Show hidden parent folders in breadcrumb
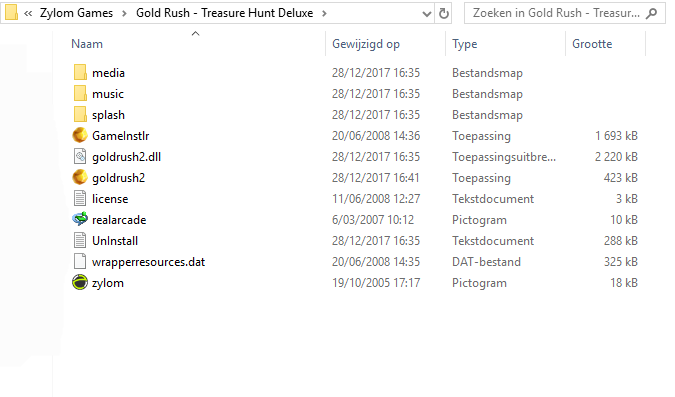The width and height of the screenshot is (675, 397). 28,14
